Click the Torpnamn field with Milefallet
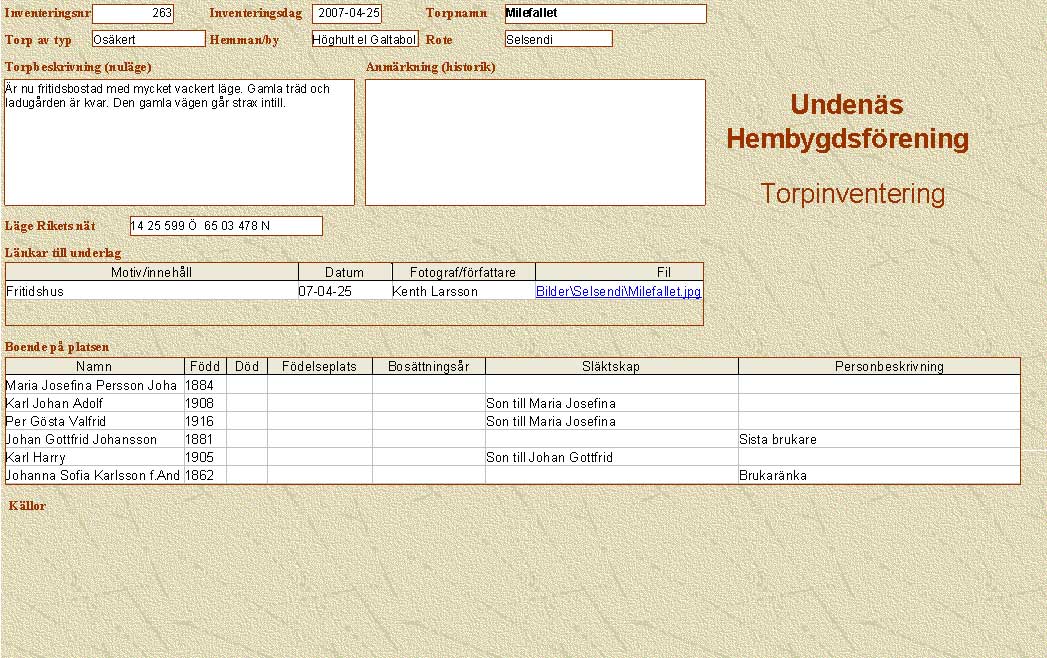This screenshot has height=658, width=1047. [x=605, y=14]
